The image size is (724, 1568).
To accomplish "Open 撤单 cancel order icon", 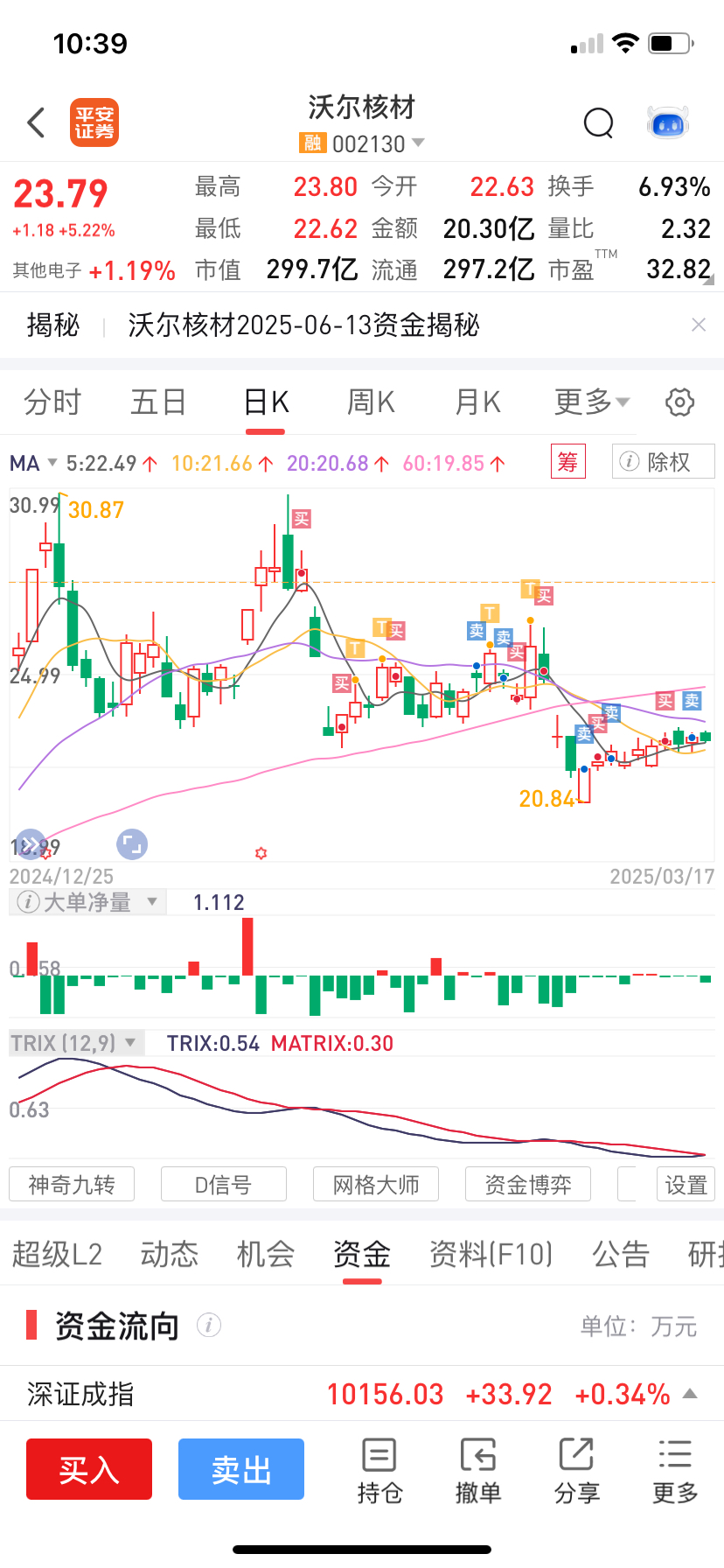I will point(478,1471).
